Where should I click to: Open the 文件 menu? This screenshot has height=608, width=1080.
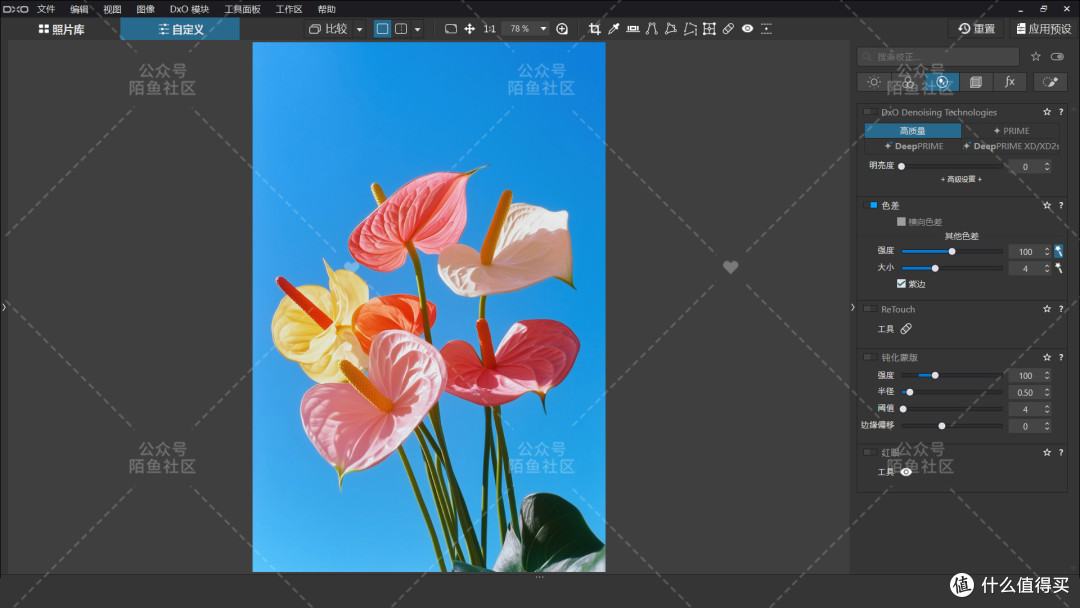point(46,9)
